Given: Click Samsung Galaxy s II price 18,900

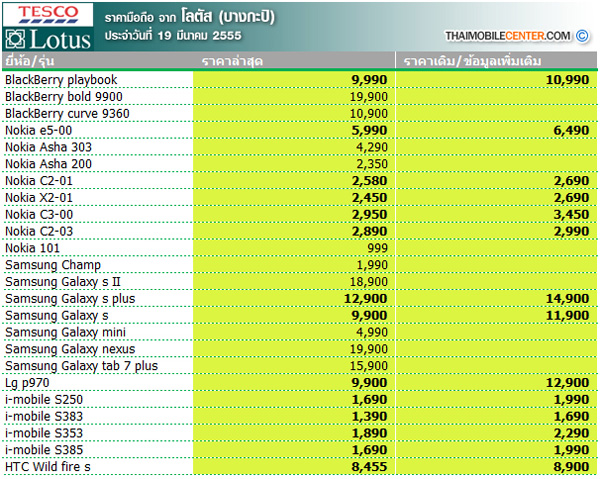Looking at the screenshot, I should pos(369,282).
